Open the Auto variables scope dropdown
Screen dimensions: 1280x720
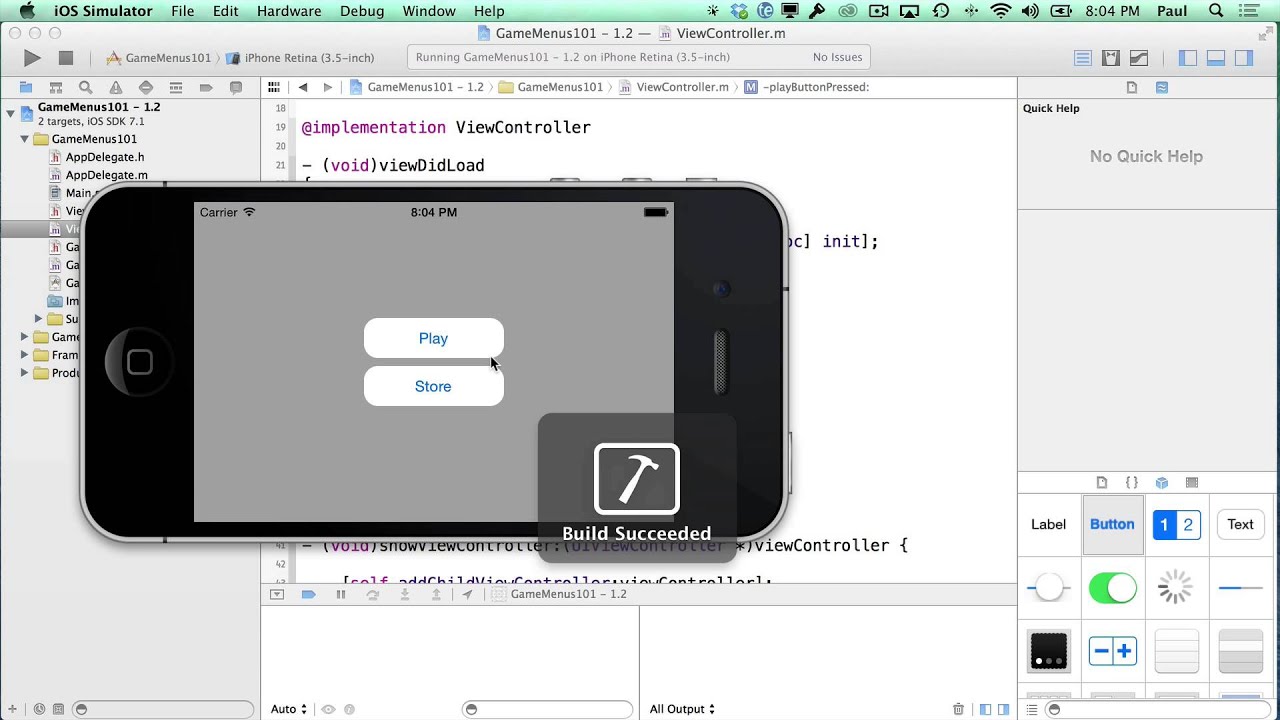tap(289, 709)
